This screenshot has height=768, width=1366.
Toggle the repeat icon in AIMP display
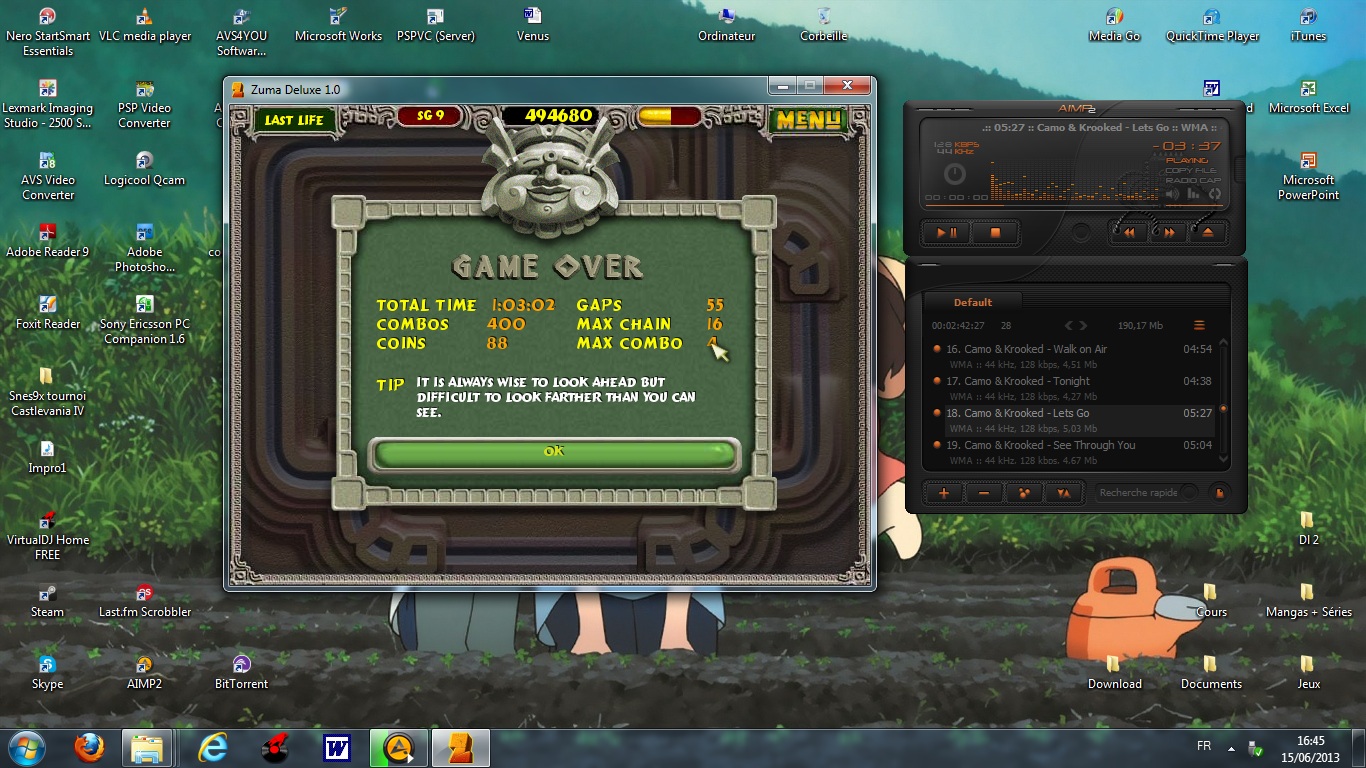(1215, 194)
